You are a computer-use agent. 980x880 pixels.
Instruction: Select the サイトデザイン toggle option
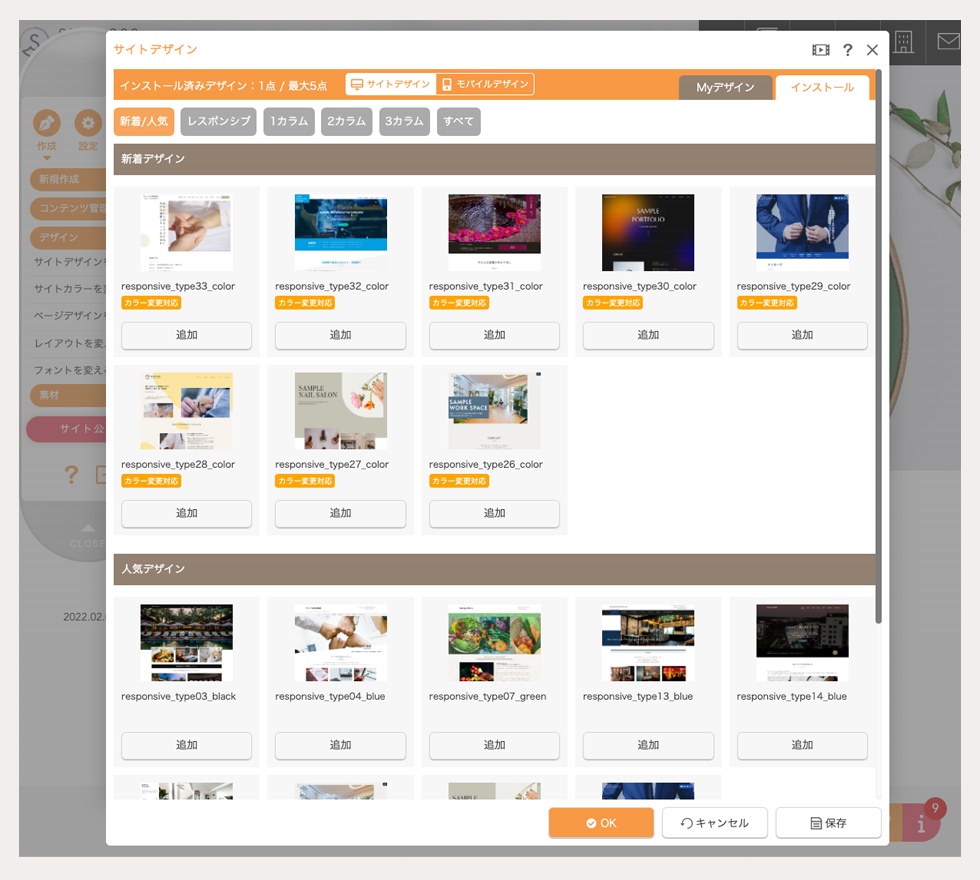click(x=391, y=84)
